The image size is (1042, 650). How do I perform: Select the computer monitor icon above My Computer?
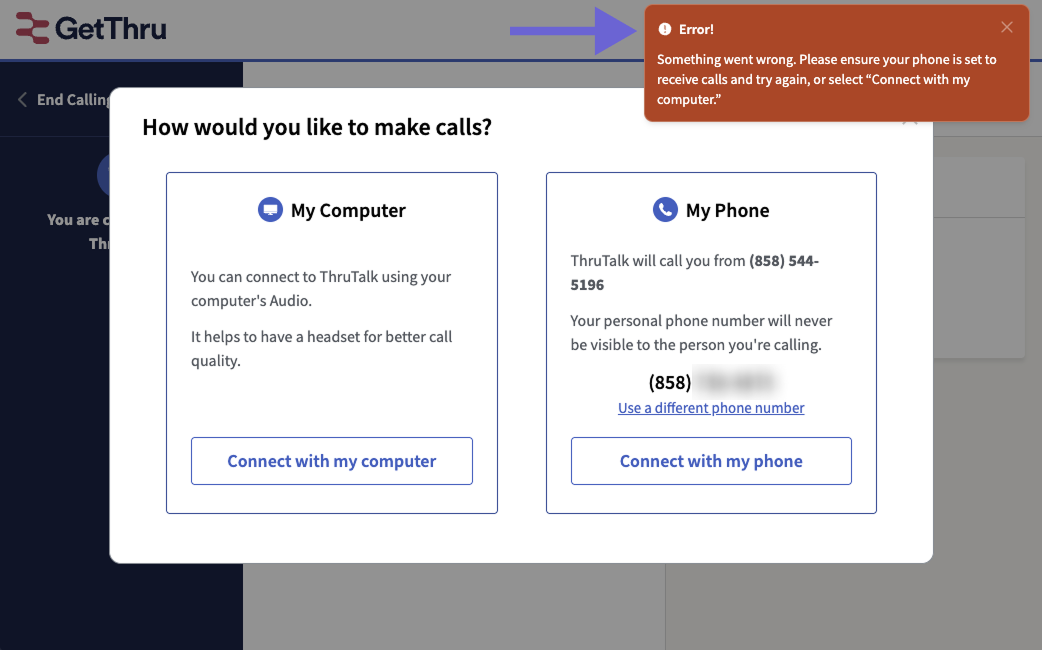(x=271, y=209)
